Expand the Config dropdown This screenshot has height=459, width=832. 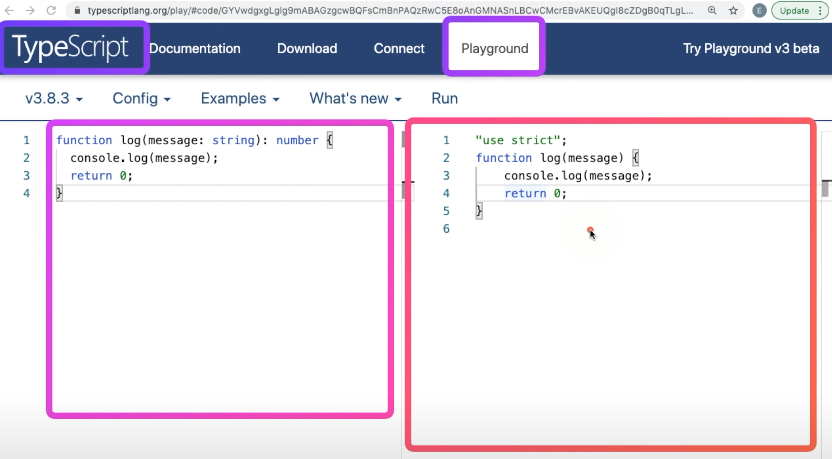click(x=141, y=99)
